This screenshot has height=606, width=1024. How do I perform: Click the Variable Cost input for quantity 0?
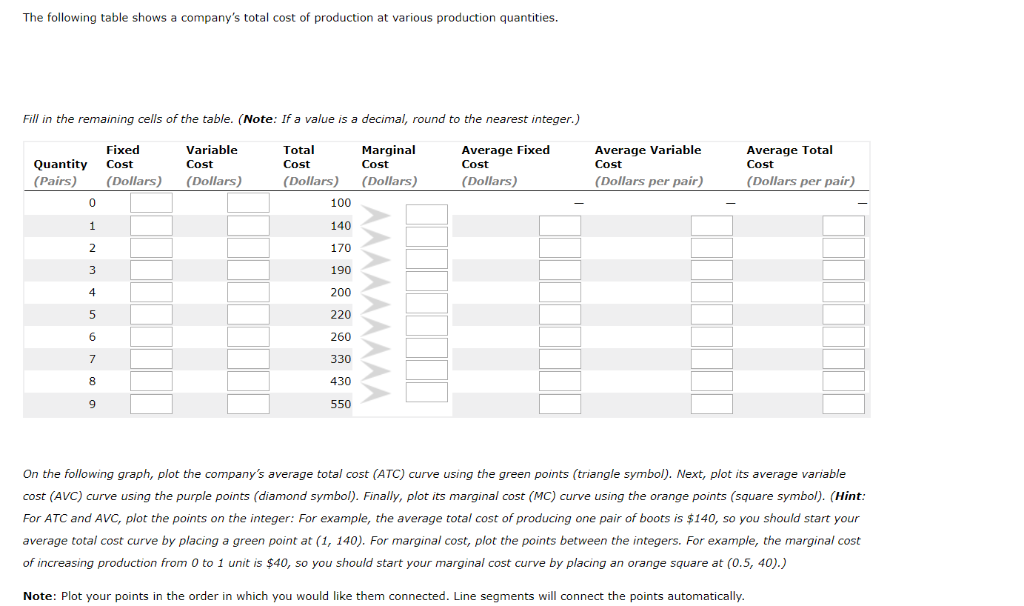pyautogui.click(x=249, y=202)
